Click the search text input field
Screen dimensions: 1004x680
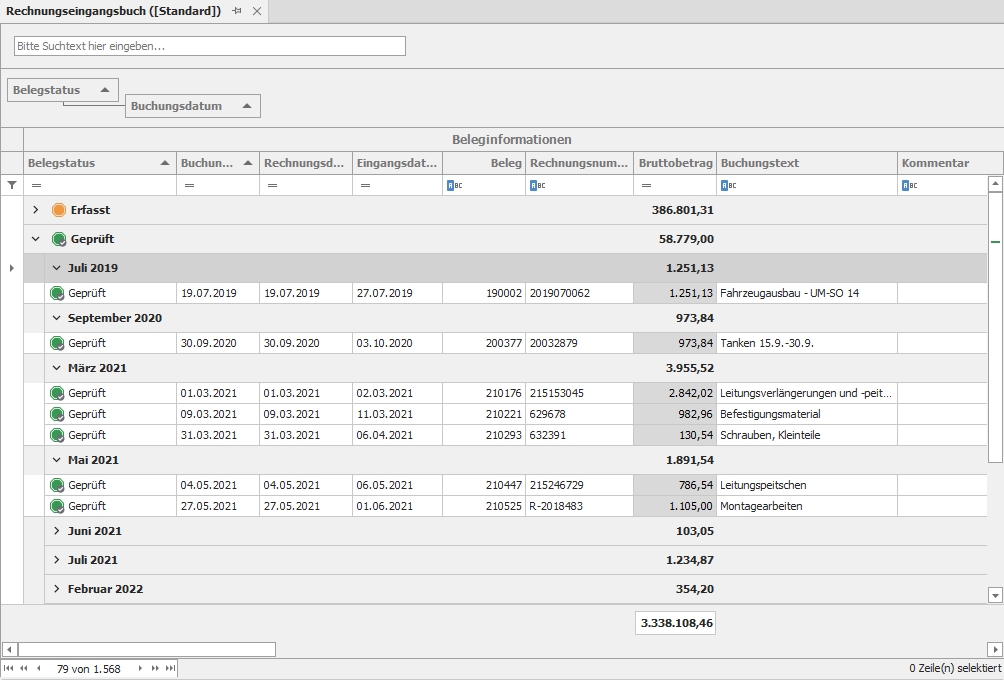[210, 46]
